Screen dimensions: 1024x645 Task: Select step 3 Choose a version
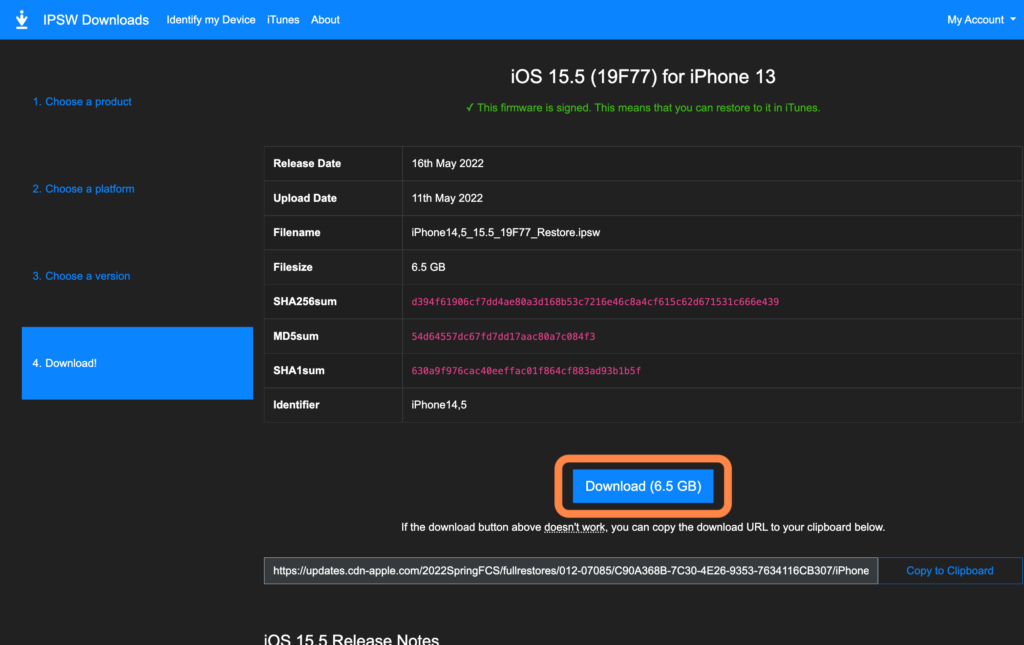(82, 276)
